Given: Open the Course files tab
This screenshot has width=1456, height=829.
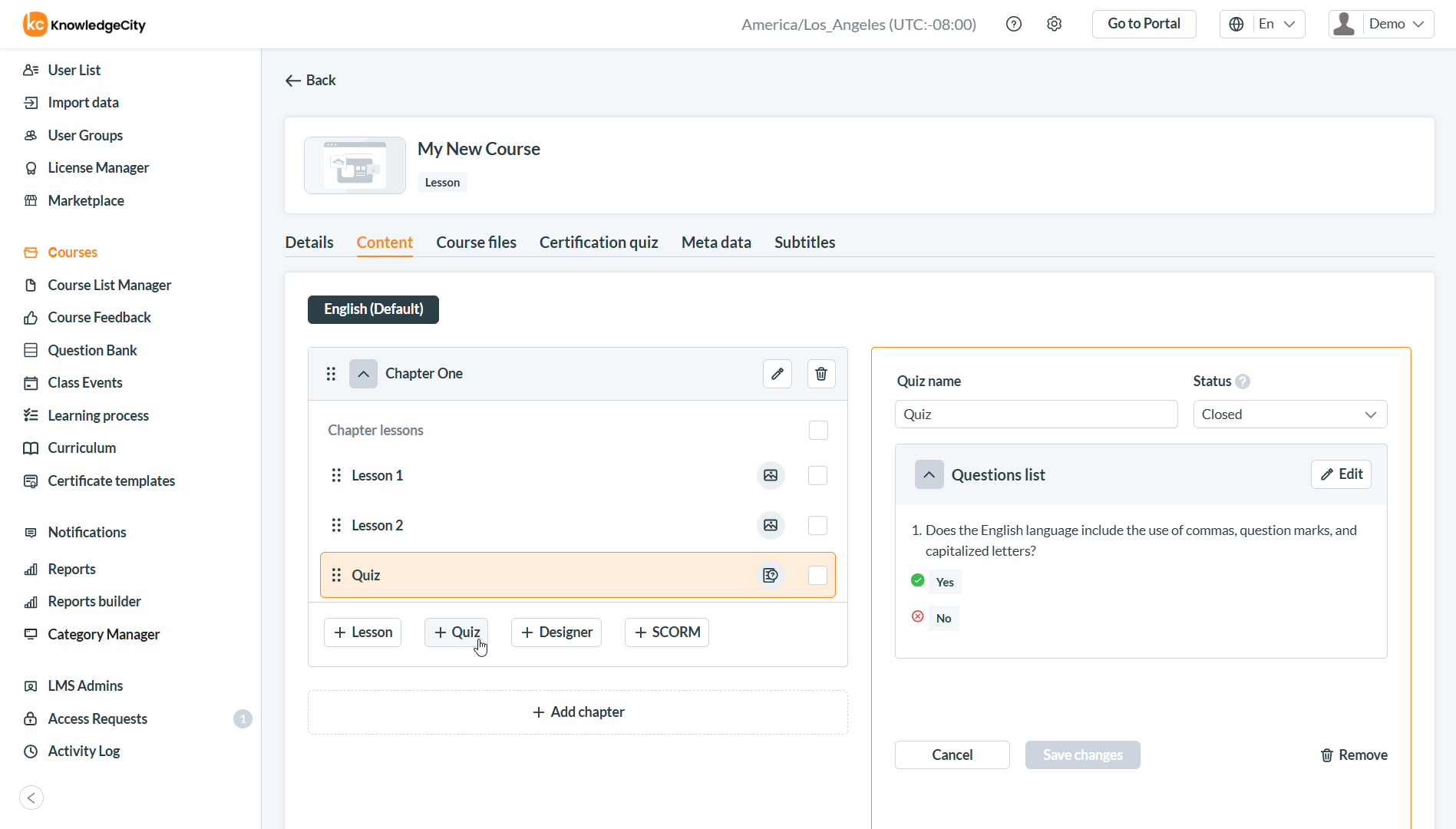Looking at the screenshot, I should [x=476, y=243].
